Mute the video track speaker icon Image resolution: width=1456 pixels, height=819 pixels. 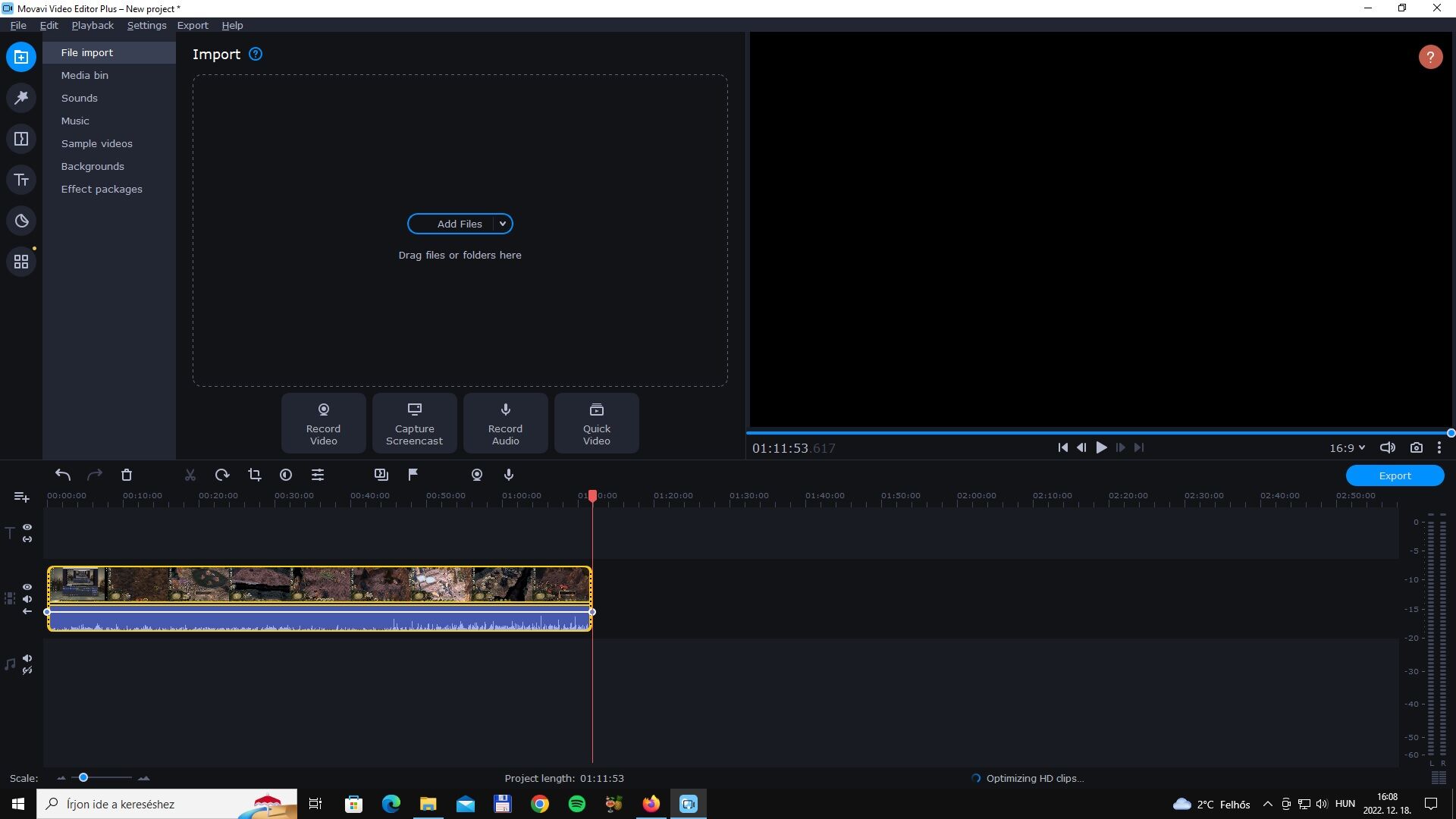point(27,599)
